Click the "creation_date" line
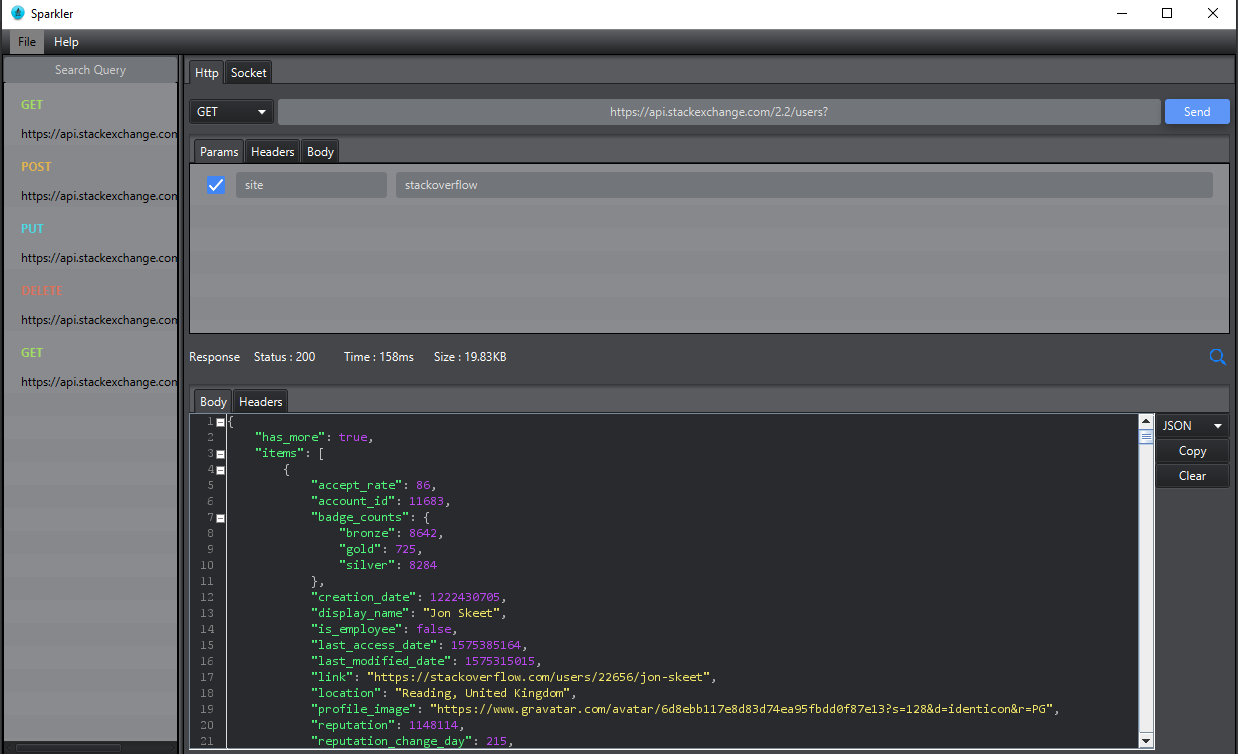The image size is (1238, 754). (409, 597)
